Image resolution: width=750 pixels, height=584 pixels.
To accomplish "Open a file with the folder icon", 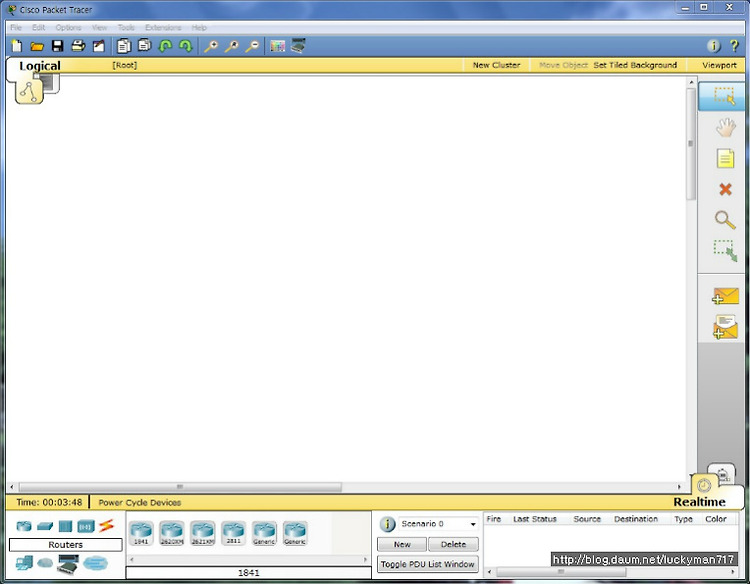I will [37, 46].
